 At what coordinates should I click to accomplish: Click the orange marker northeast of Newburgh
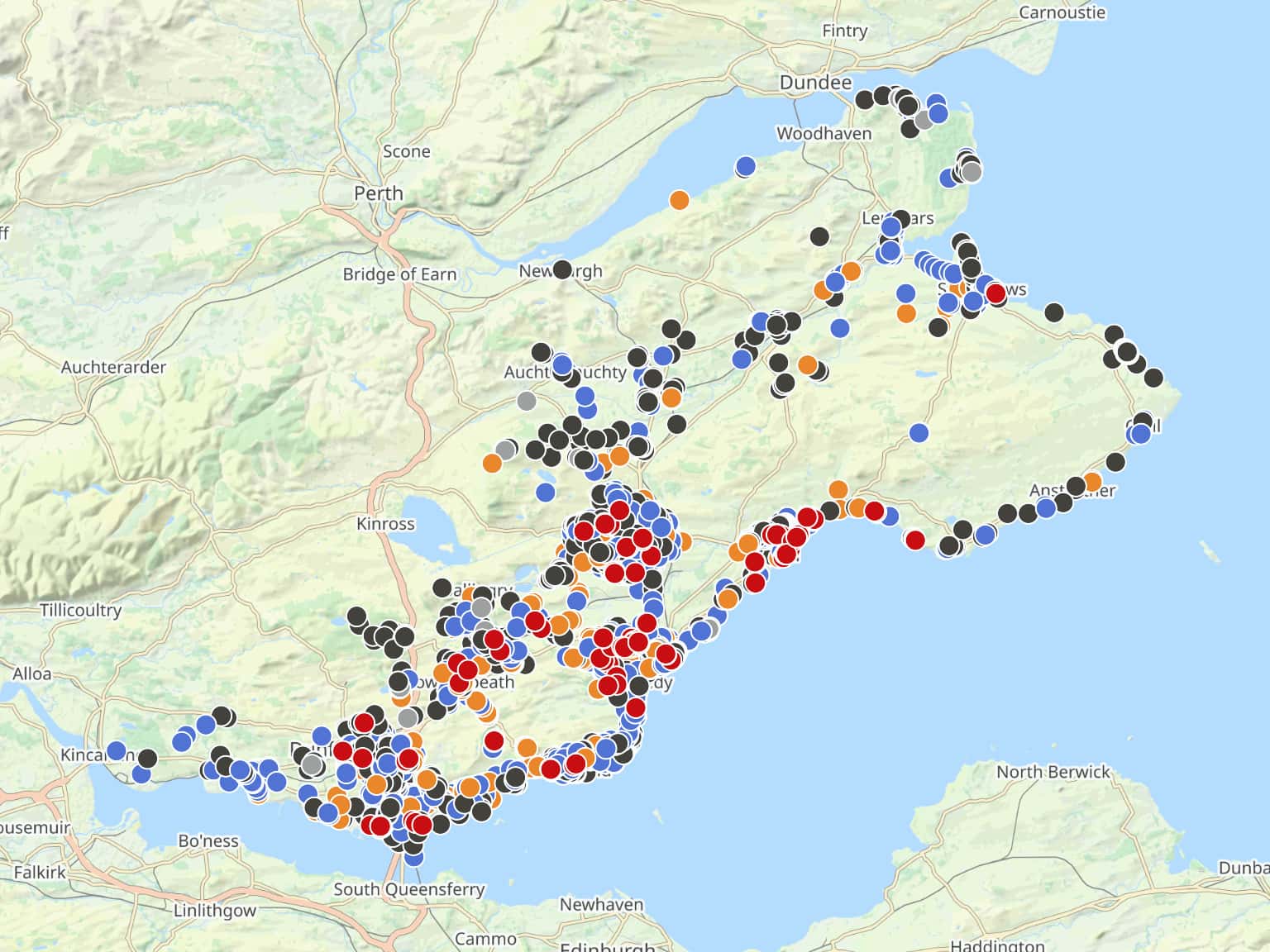(x=679, y=200)
